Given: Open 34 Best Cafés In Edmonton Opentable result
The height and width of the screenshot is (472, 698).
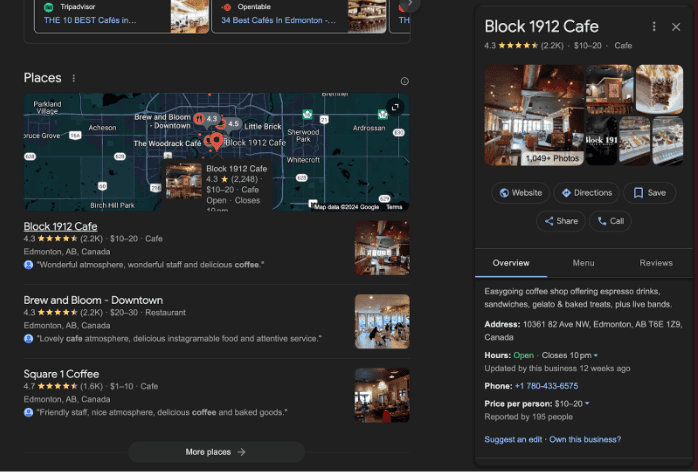Looking at the screenshot, I should point(279,20).
